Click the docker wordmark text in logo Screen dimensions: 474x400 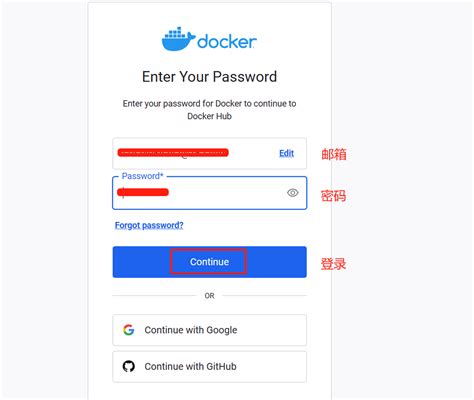(x=227, y=42)
